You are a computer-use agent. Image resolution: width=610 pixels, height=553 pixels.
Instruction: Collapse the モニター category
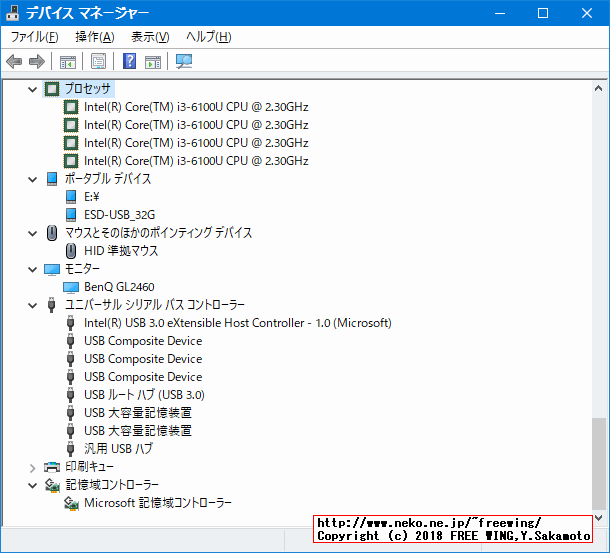[33, 270]
